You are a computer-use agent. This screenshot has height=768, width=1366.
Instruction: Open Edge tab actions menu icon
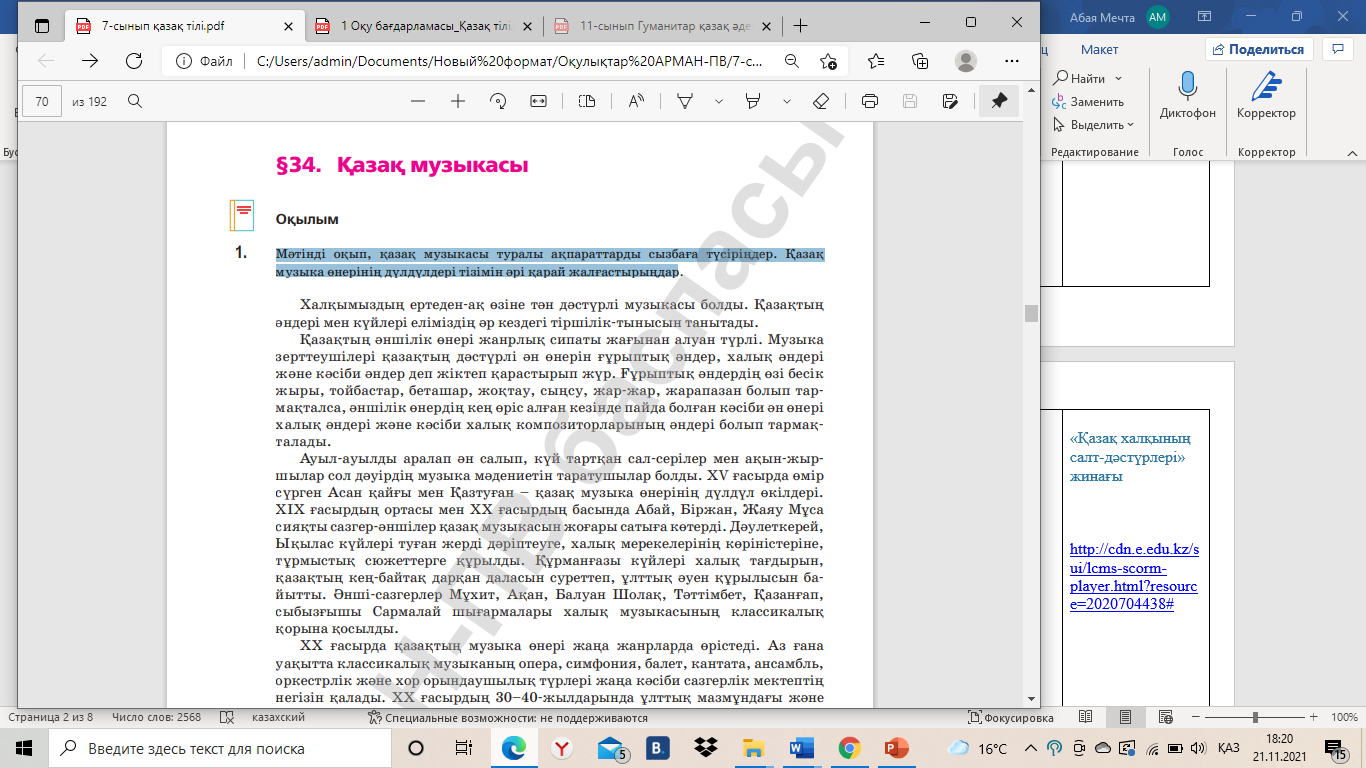tap(42, 25)
